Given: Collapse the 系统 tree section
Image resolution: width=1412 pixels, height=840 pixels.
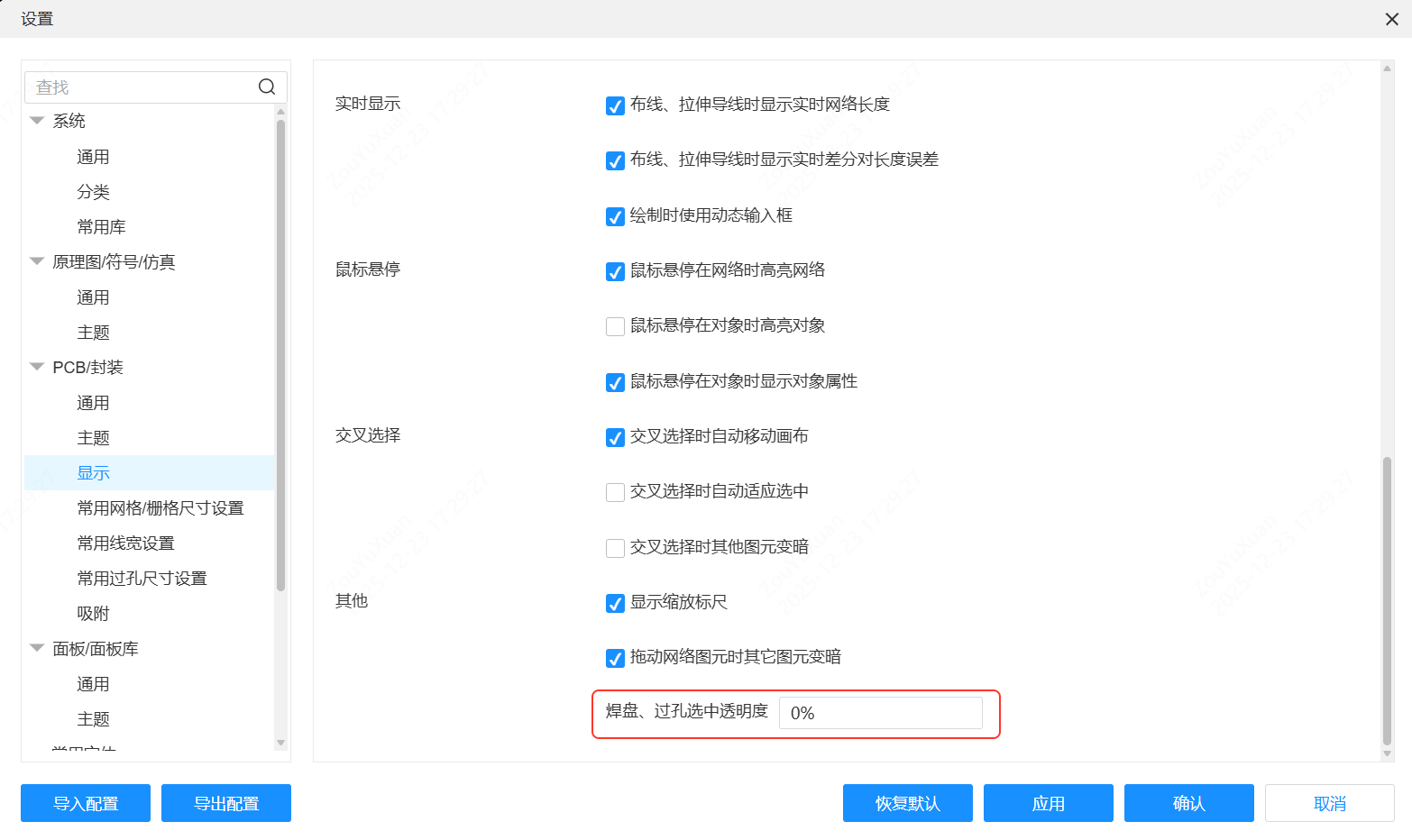Looking at the screenshot, I should 36,120.
